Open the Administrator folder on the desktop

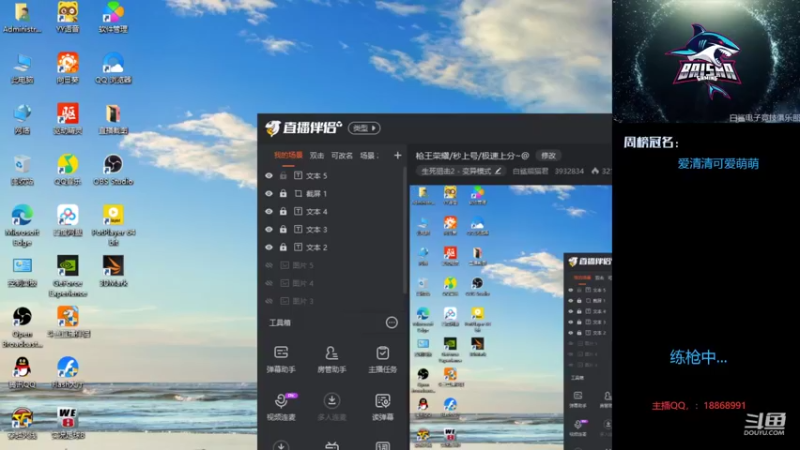pyautogui.click(x=22, y=16)
